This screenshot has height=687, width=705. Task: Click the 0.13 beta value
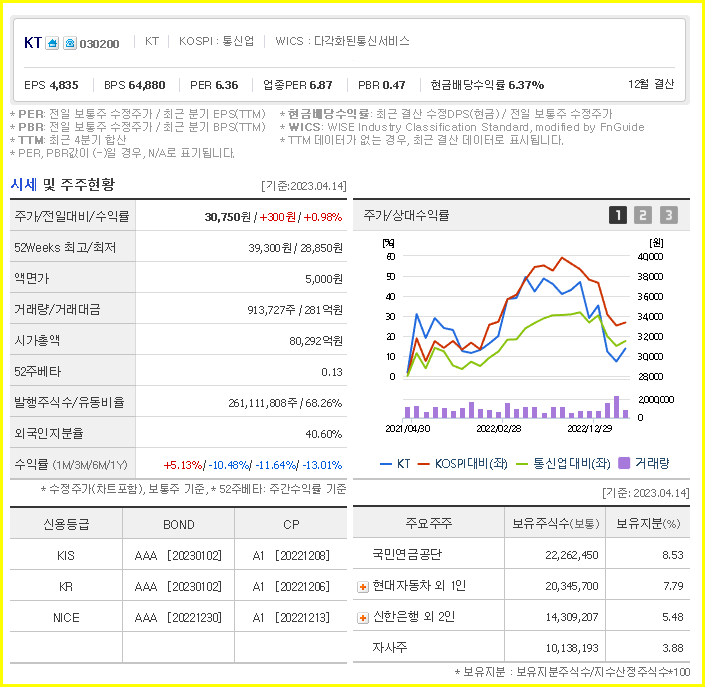332,372
